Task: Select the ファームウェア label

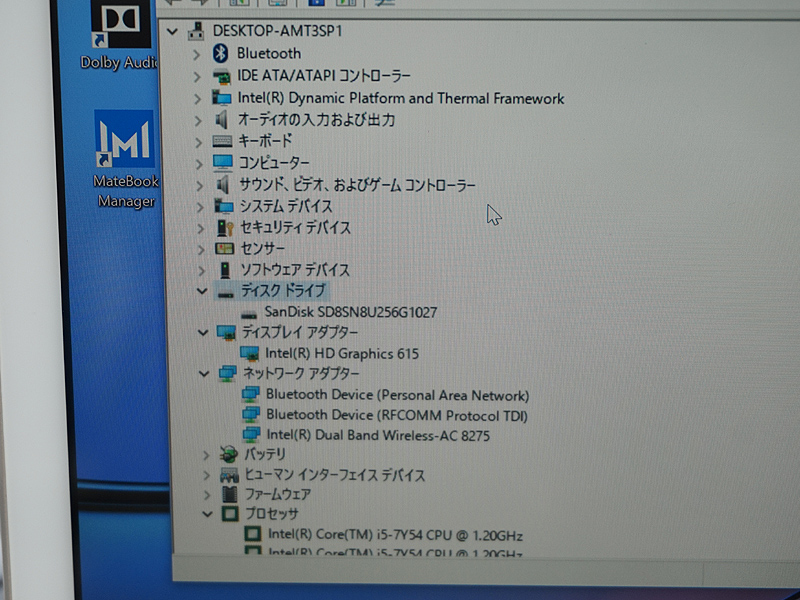Action: 278,494
